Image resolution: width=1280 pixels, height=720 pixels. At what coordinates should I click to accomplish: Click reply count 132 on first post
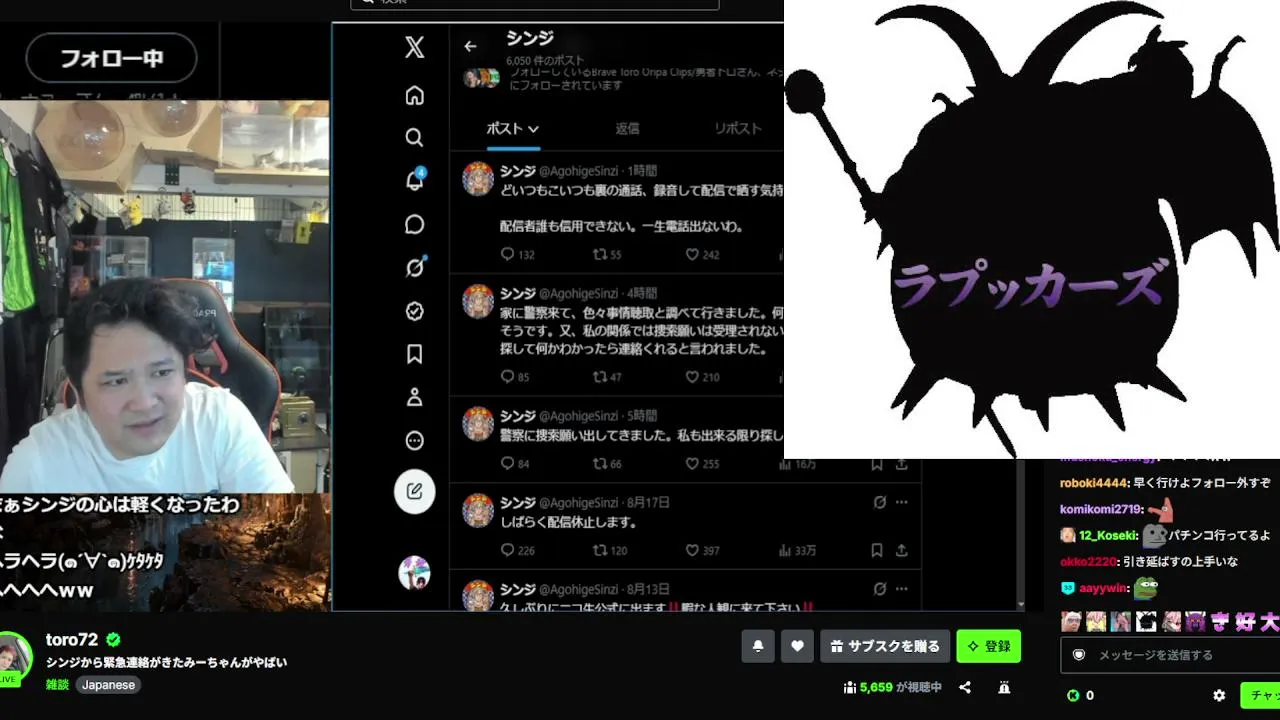517,255
